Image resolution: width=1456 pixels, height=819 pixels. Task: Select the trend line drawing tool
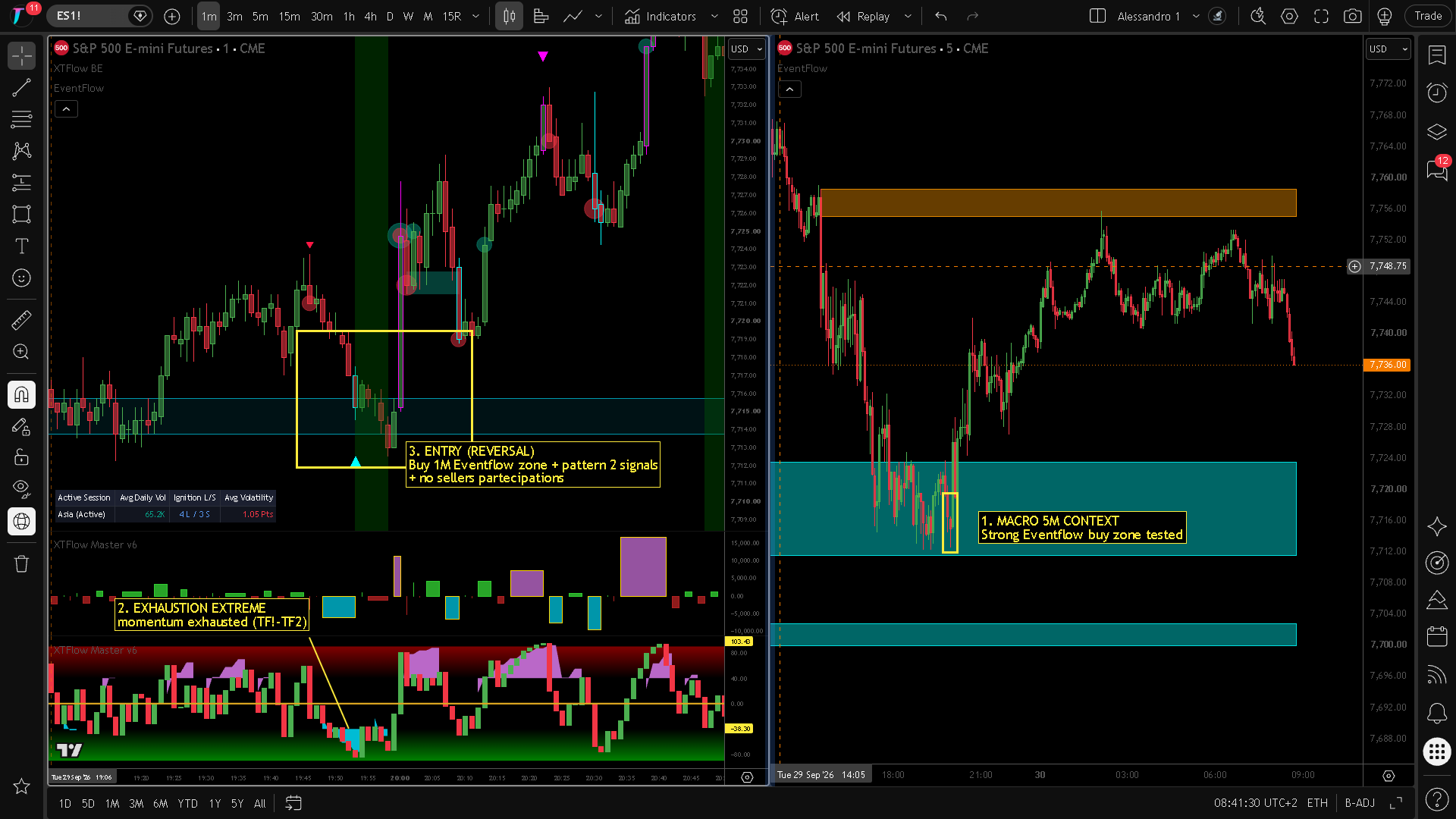point(21,87)
